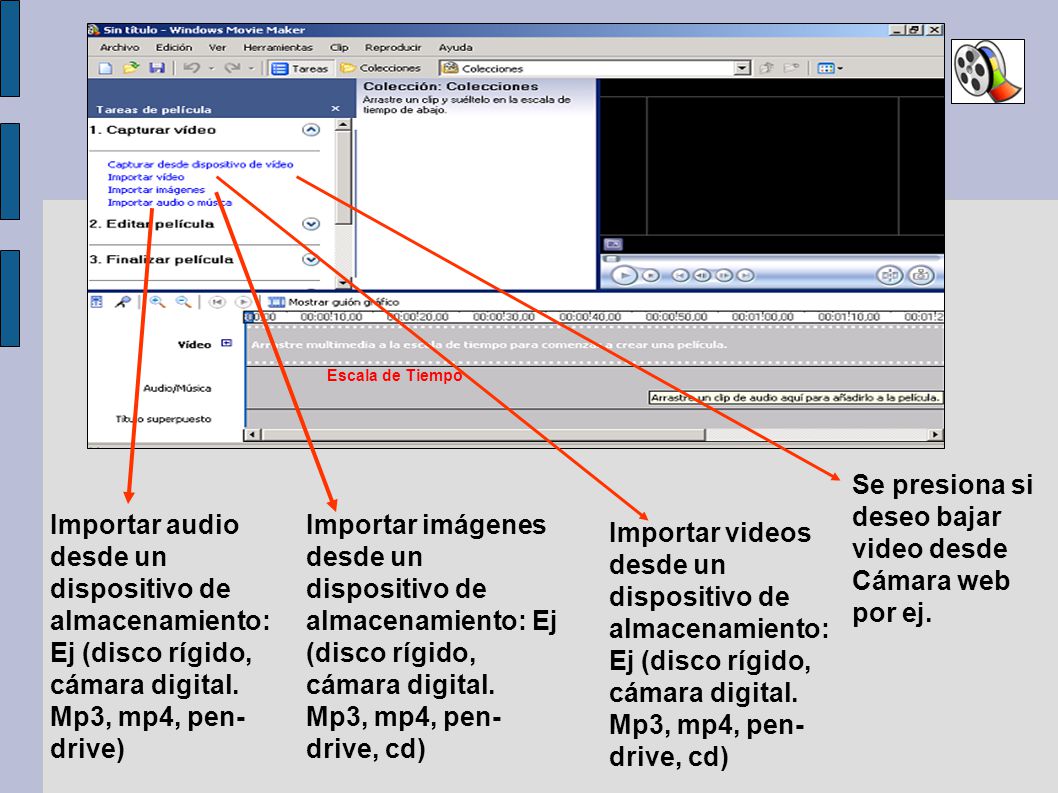1058x793 pixels.
Task: Click the Back button in monitor
Action: 680,275
